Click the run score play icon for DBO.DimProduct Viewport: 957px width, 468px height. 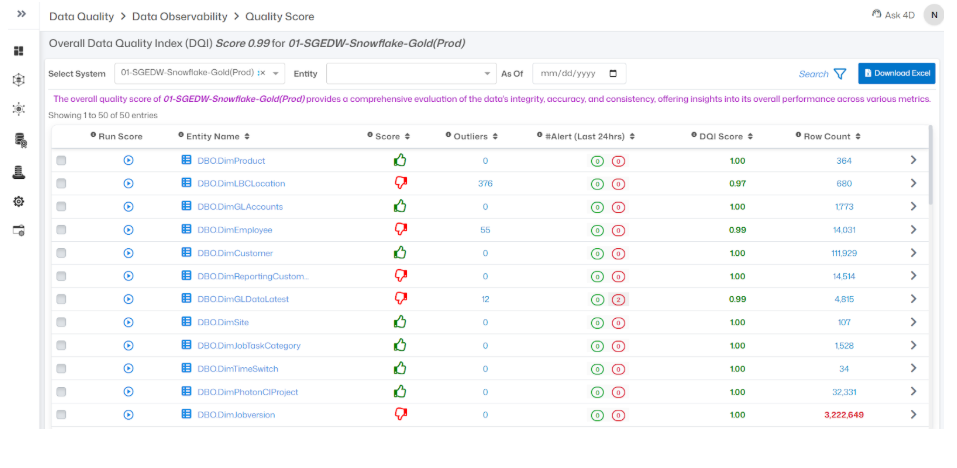[x=128, y=160]
